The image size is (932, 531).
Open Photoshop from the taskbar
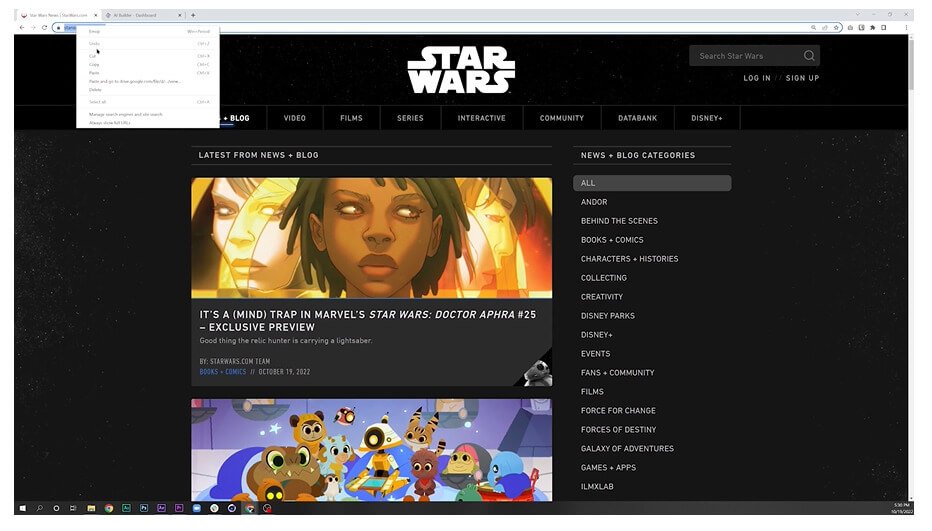pyautogui.click(x=144, y=508)
